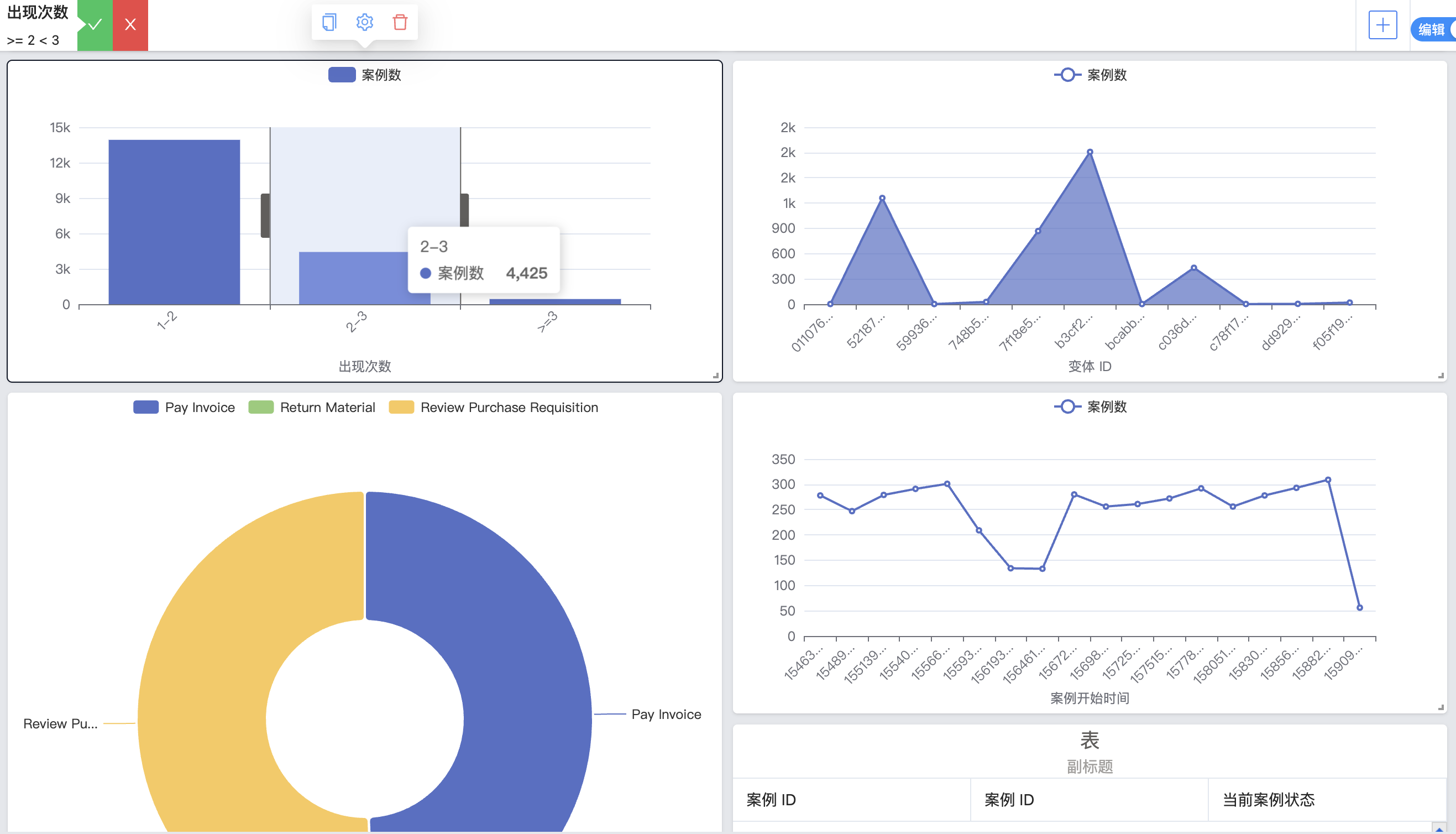
Task: Click the 当前案例状态 column header
Action: (1268, 800)
